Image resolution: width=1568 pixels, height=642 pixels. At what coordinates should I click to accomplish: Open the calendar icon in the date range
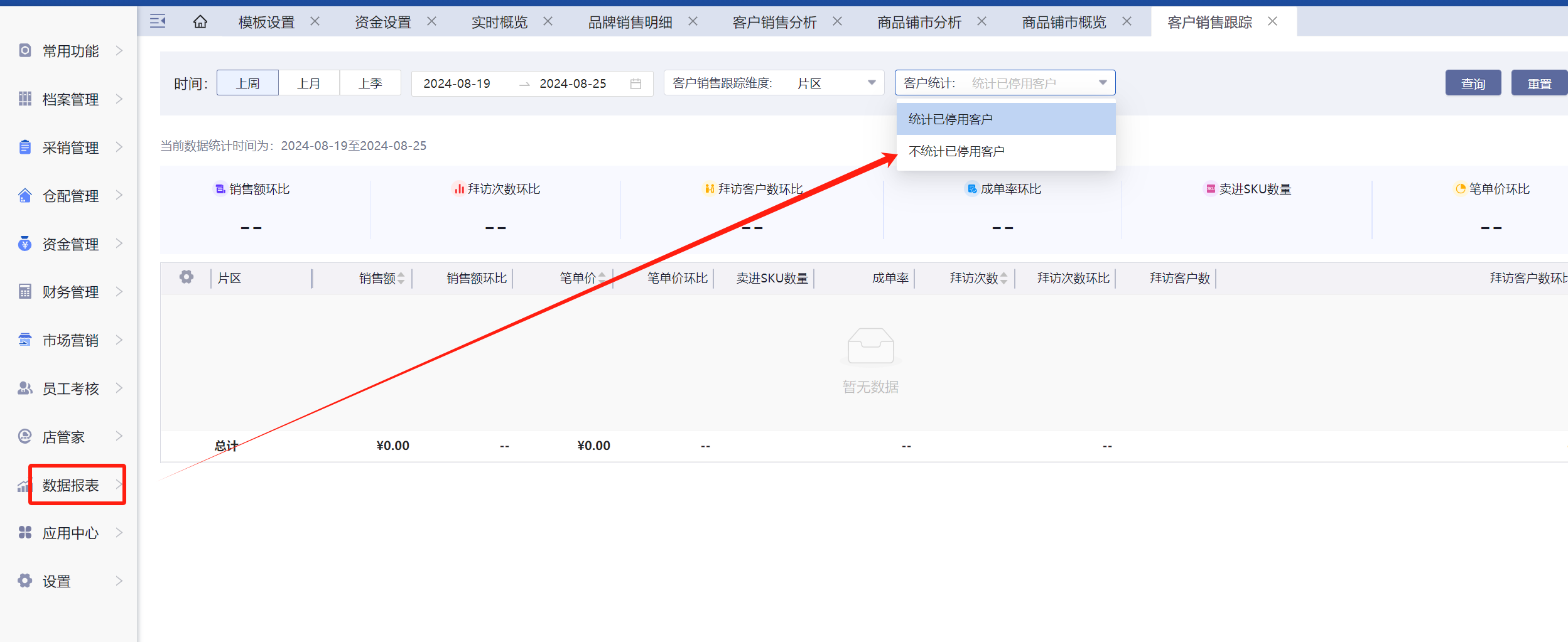635,83
